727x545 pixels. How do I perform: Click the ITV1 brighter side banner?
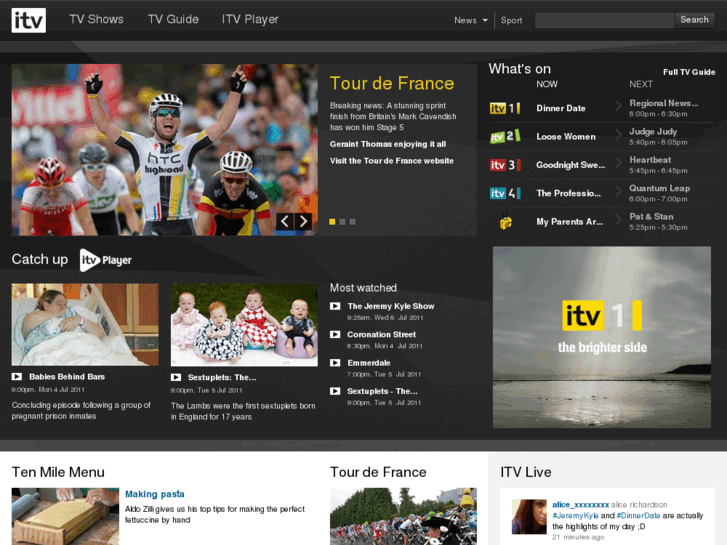(602, 337)
